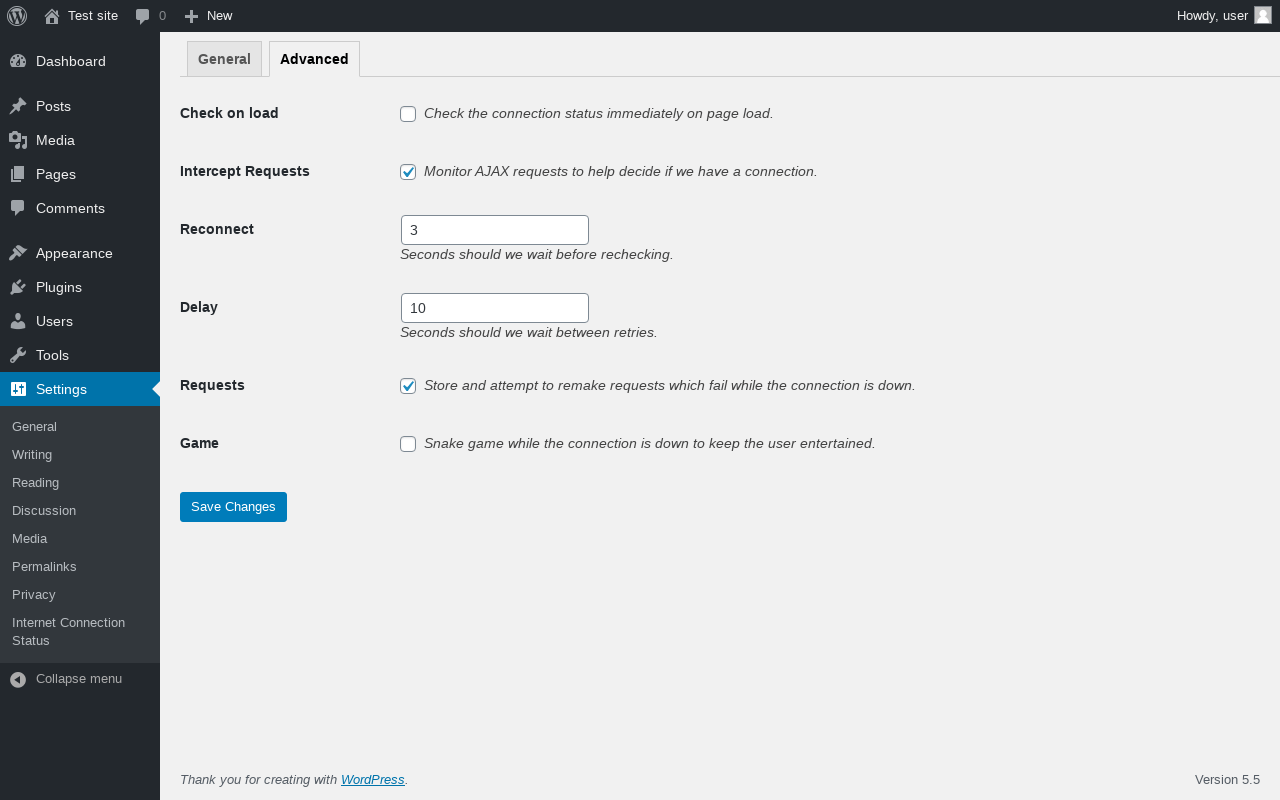Open the comments bubble icon in admin bar
This screenshot has height=800, width=1280.
pos(143,16)
